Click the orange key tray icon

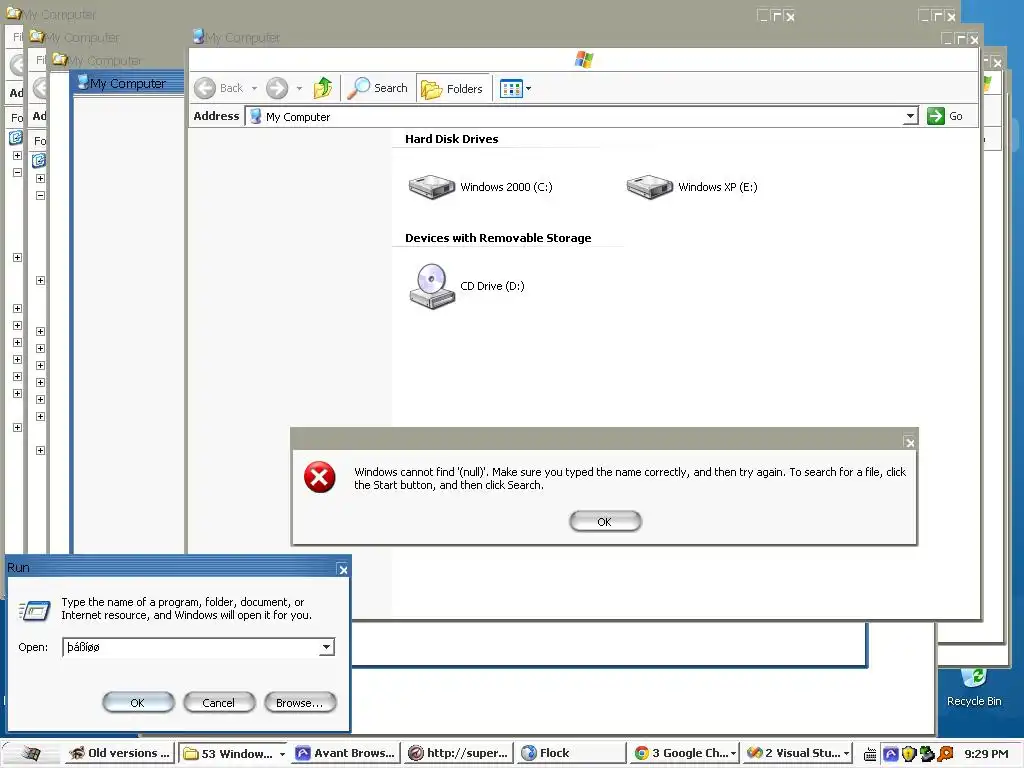tap(946, 754)
